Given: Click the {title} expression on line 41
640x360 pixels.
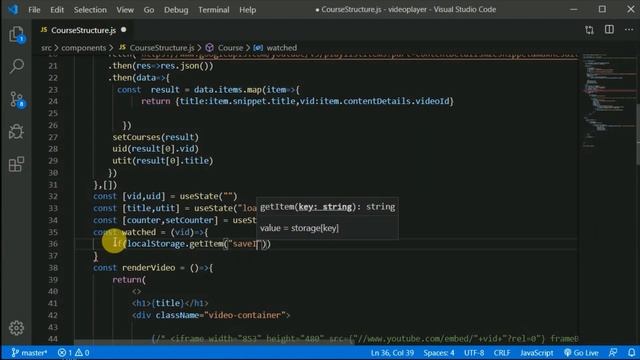Looking at the screenshot, I should (168, 303).
